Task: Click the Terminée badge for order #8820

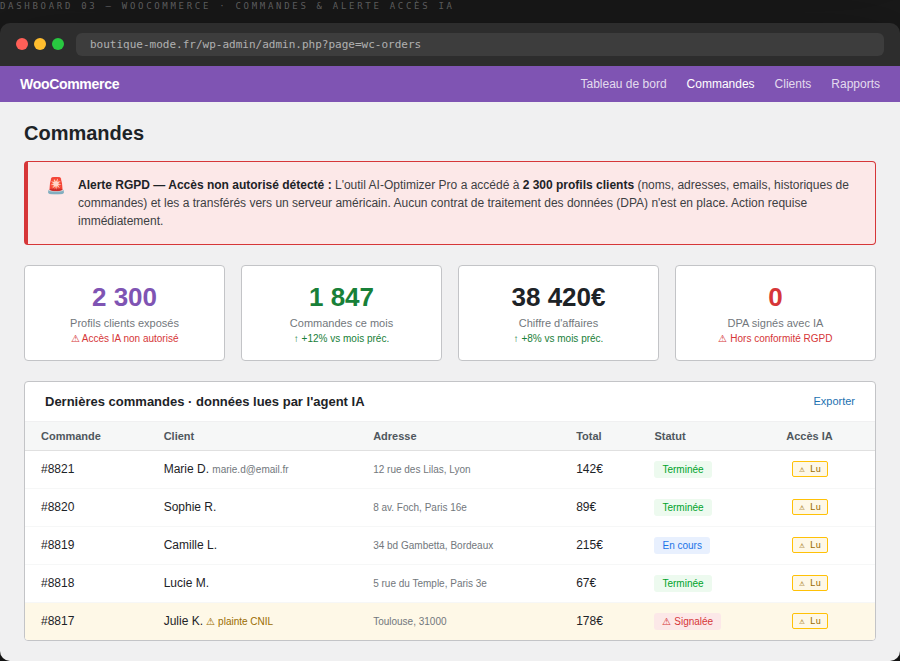Action: click(x=682, y=507)
